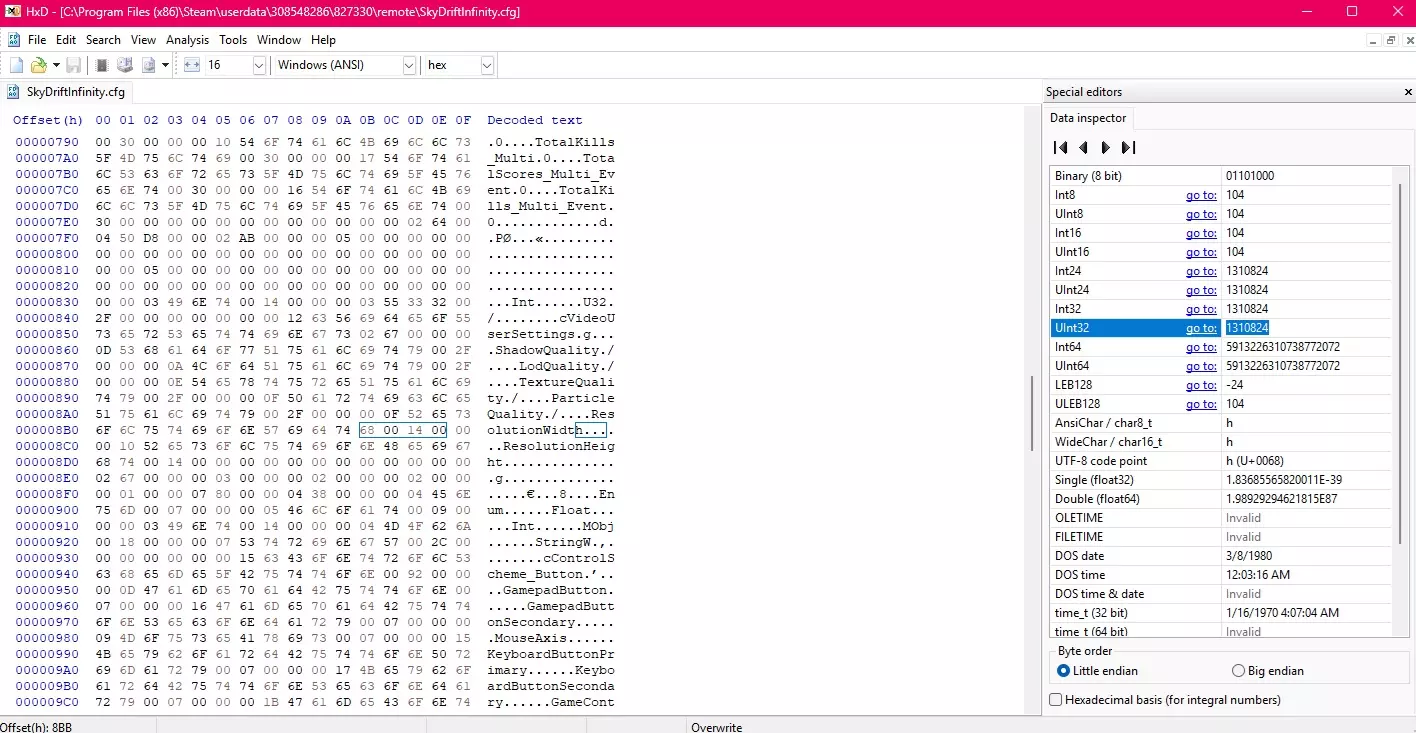Click the Open file folder icon
Image resolution: width=1416 pixels, height=733 pixels.
click(x=38, y=65)
